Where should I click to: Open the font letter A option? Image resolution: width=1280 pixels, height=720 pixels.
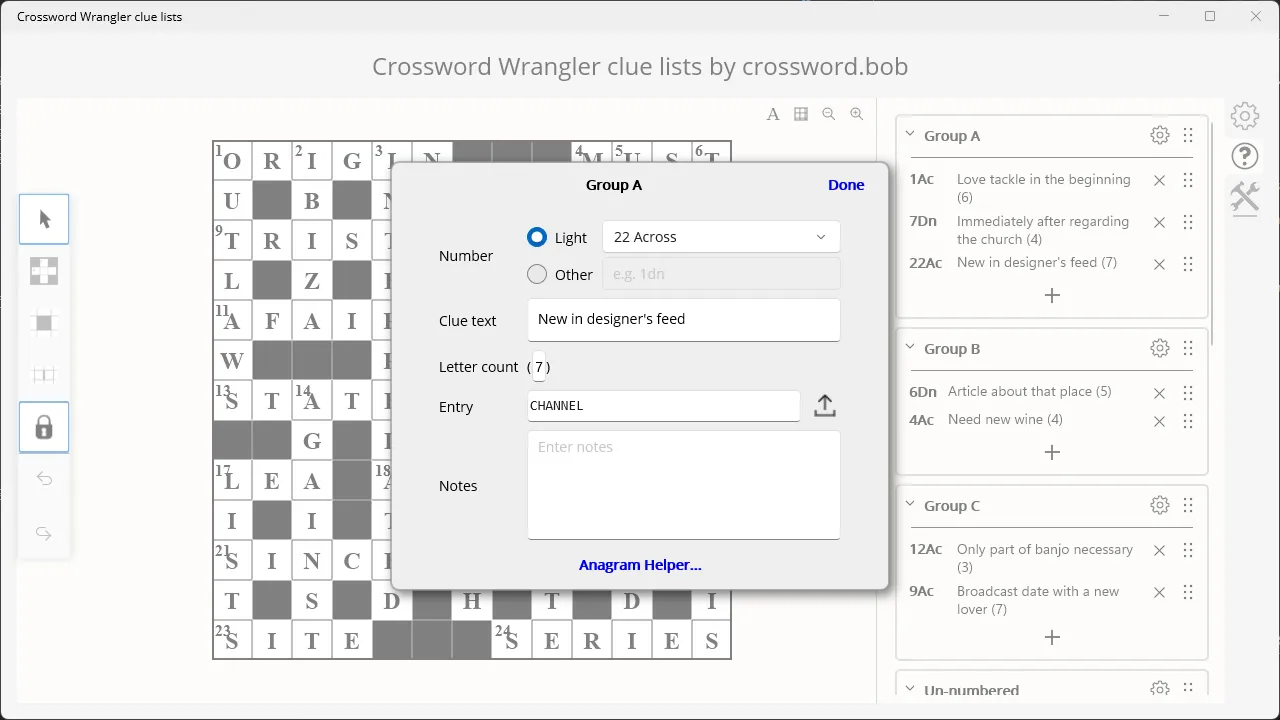point(773,114)
